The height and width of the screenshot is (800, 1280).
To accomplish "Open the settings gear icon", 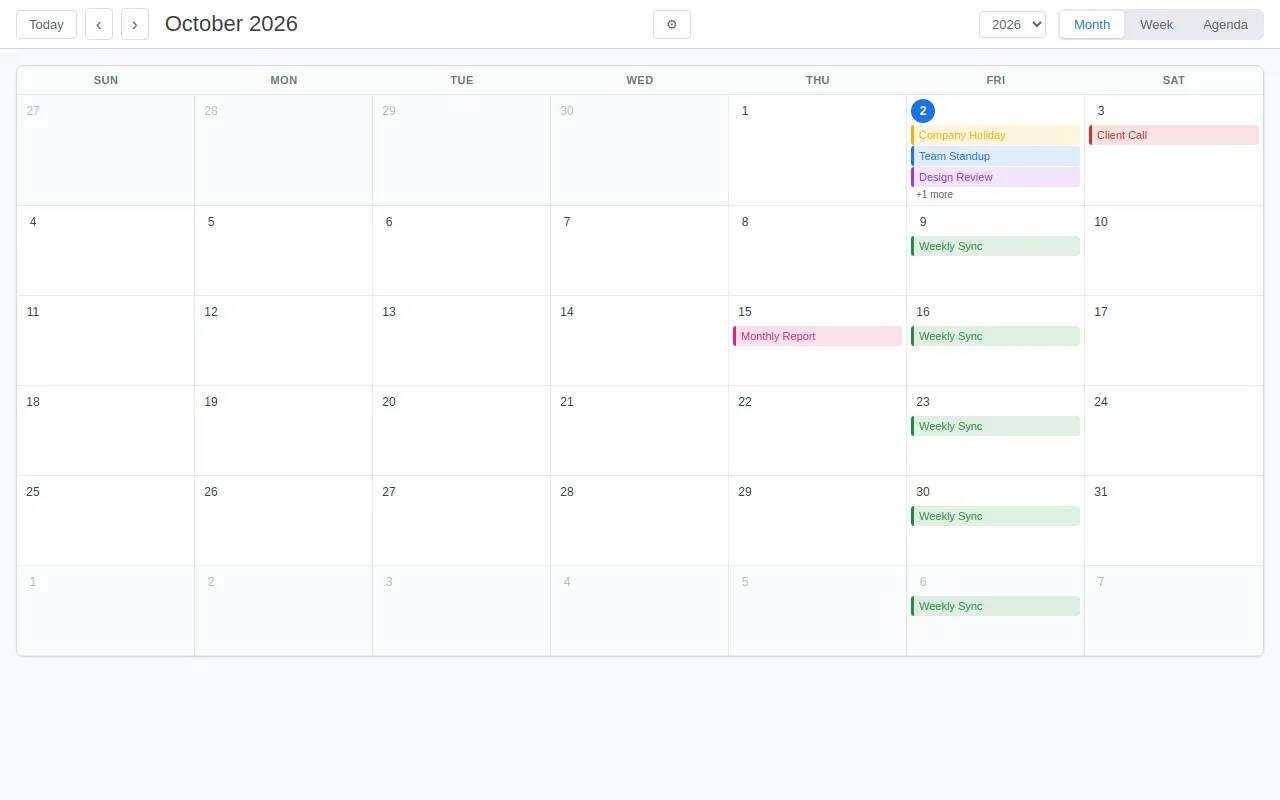I will tap(672, 24).
